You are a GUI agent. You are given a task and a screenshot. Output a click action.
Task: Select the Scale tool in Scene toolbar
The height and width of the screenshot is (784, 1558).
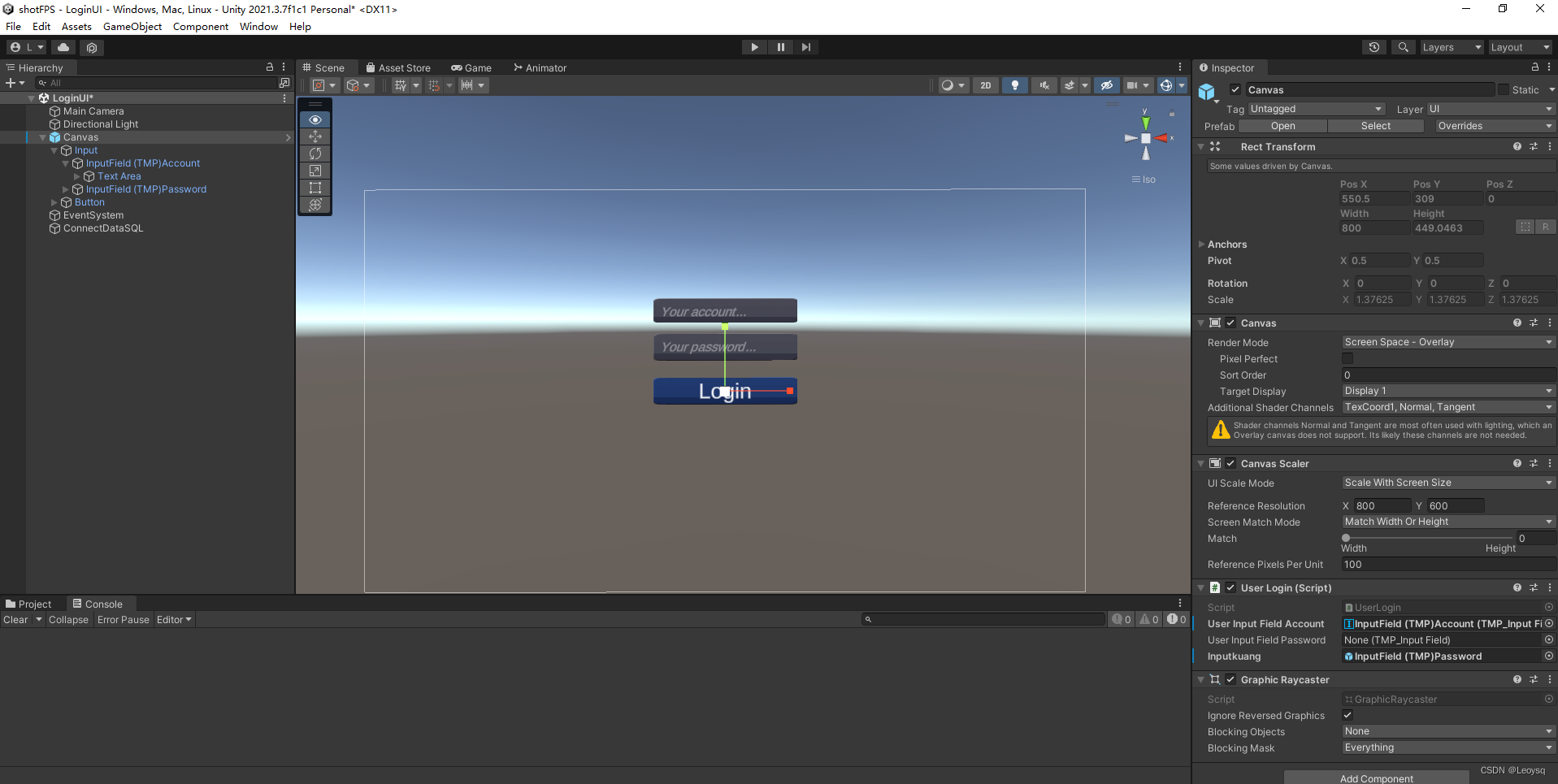click(x=315, y=171)
